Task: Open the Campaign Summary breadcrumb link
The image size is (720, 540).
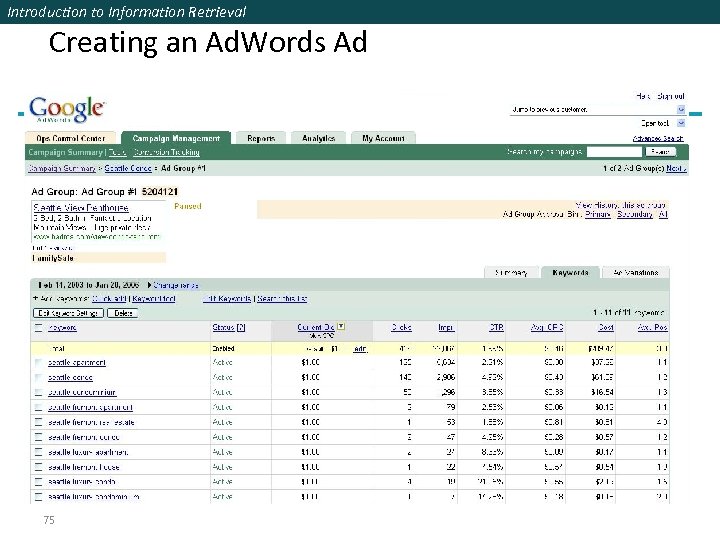Action: [62, 168]
